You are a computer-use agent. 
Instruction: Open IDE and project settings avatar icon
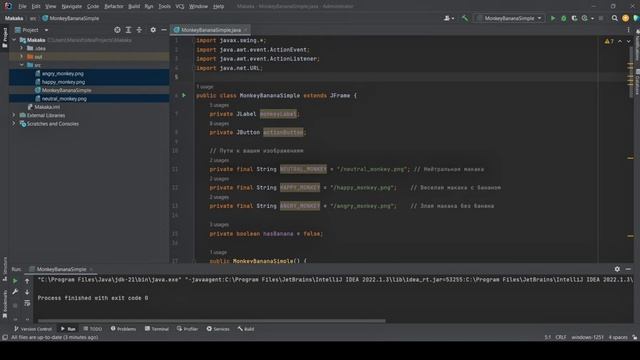625,18
